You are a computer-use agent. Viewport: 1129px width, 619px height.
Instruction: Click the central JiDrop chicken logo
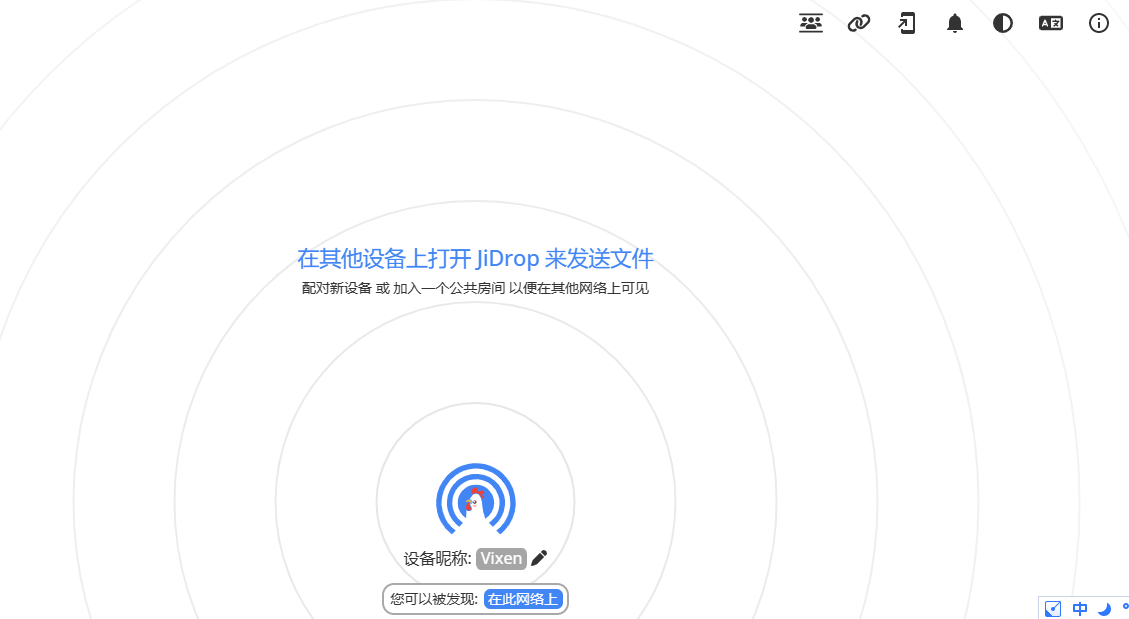click(474, 500)
